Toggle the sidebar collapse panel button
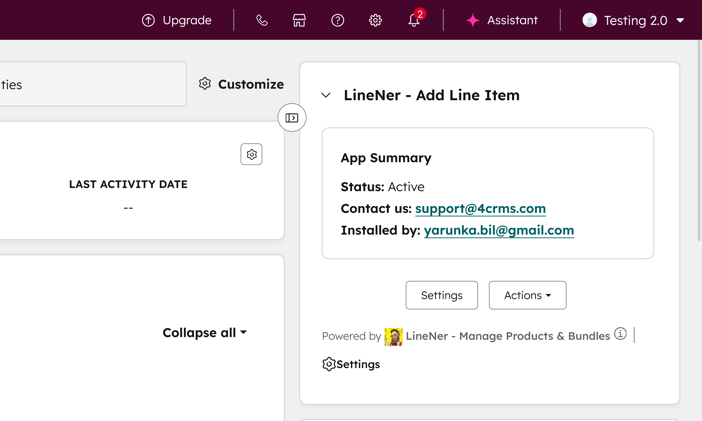This screenshot has height=421, width=702. 292,118
